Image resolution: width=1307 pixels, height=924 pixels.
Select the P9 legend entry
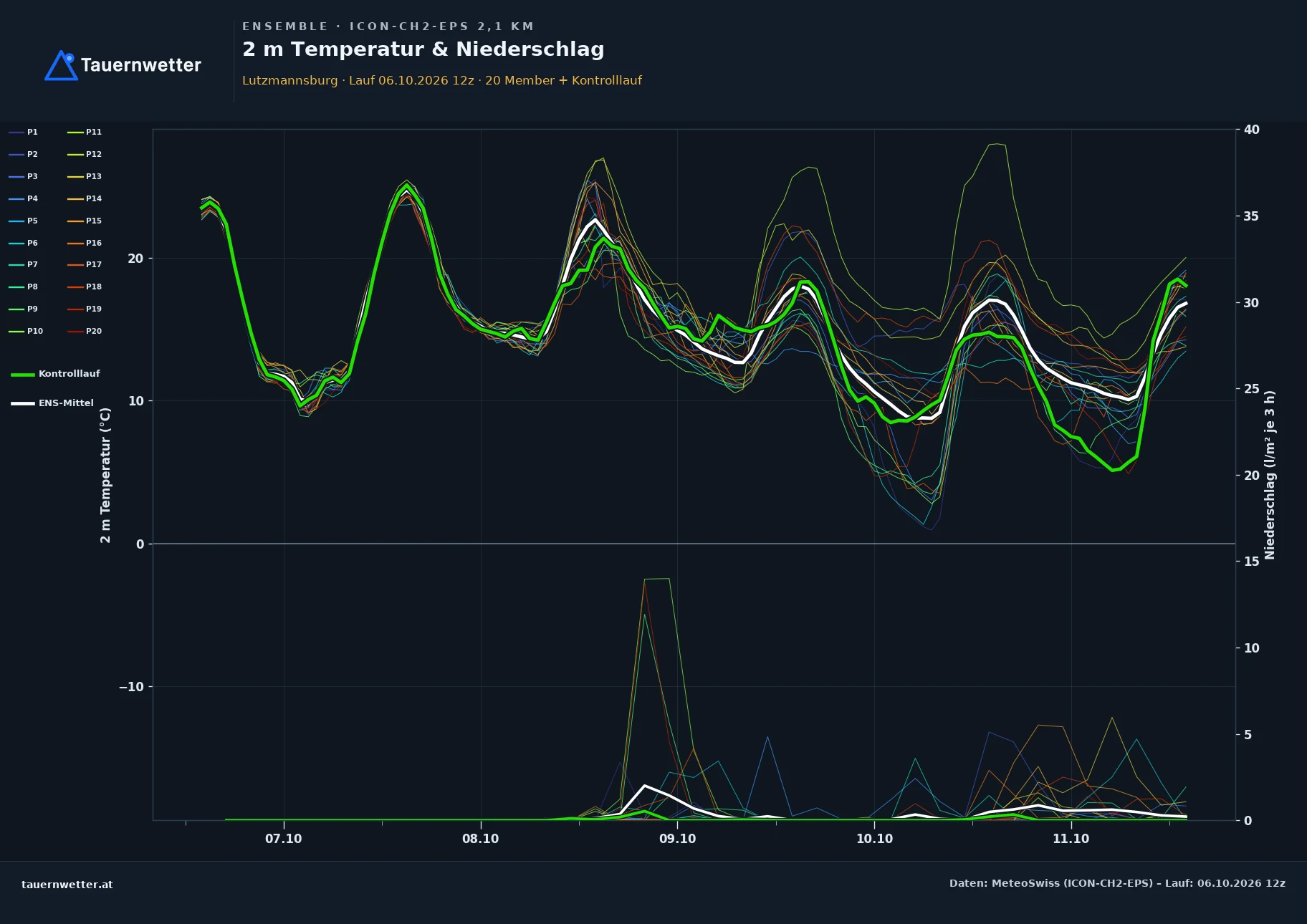tap(24, 309)
